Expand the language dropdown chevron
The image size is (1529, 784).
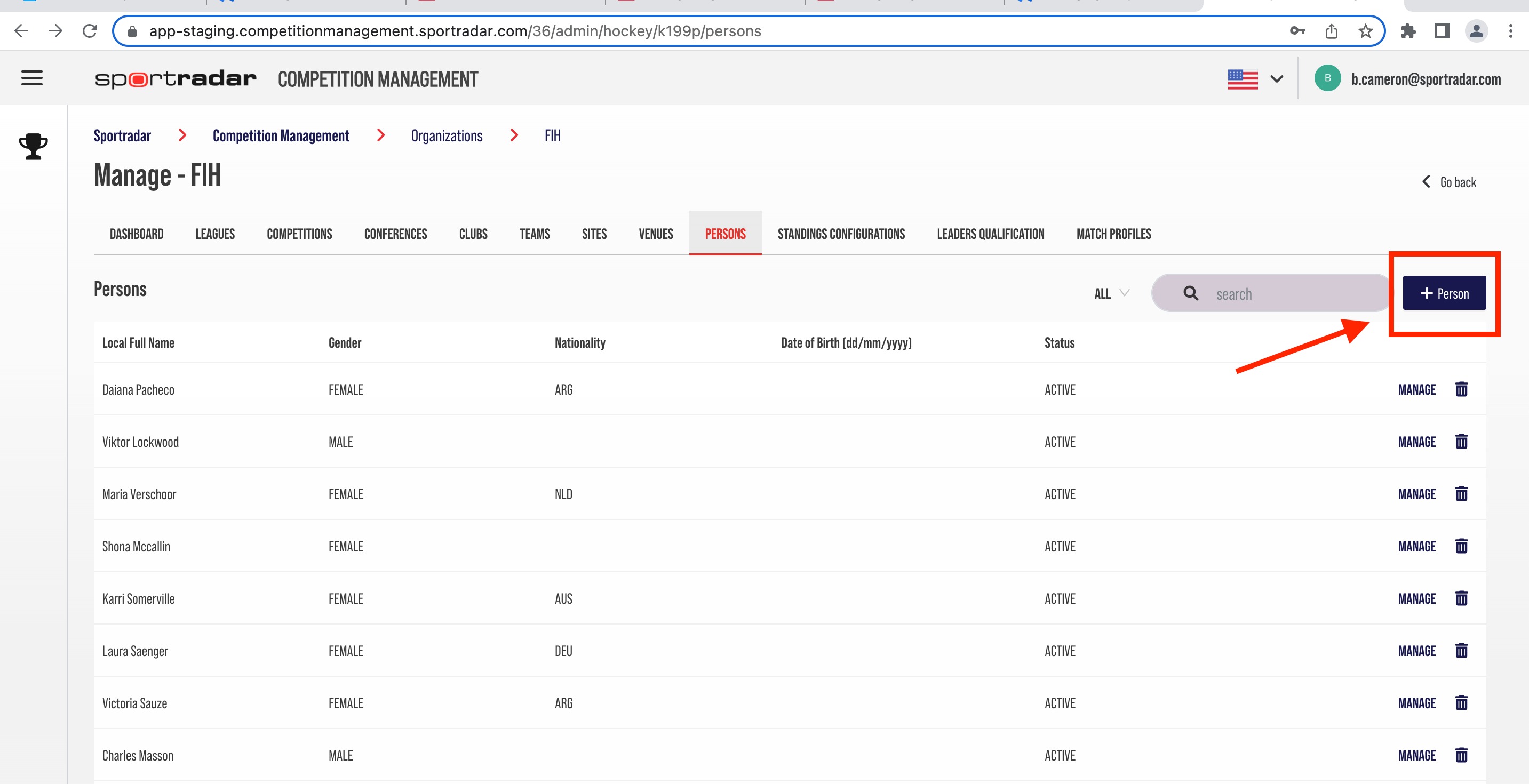click(1277, 79)
